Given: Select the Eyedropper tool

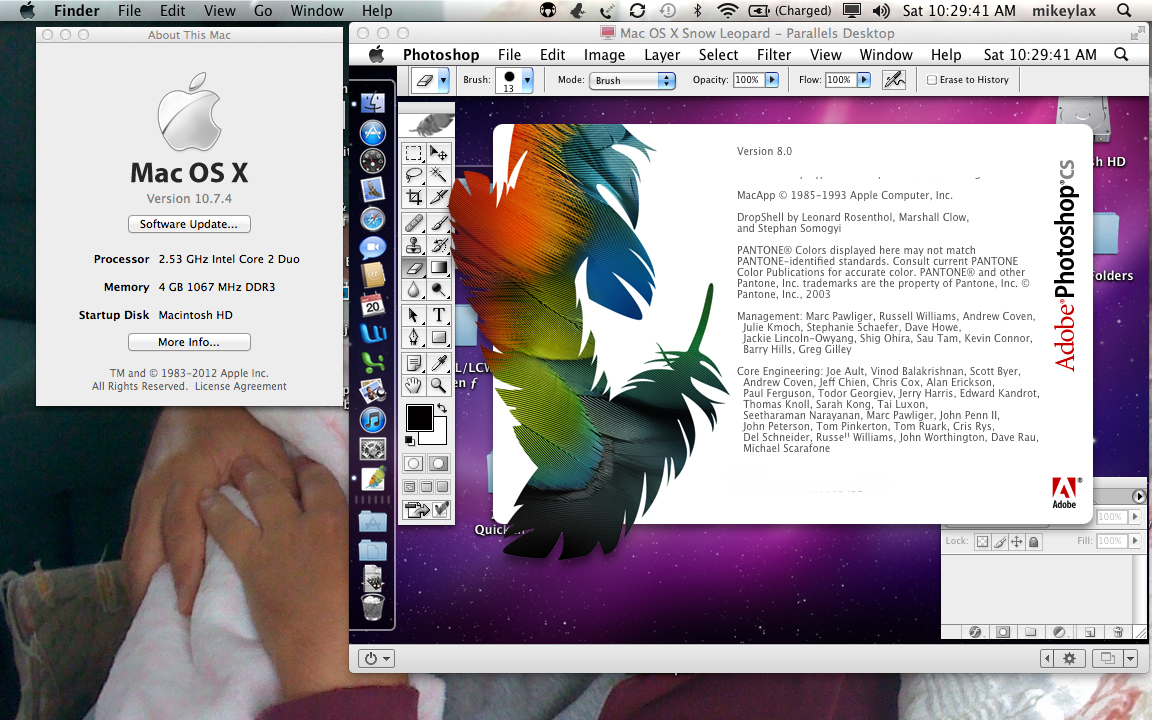Looking at the screenshot, I should [x=439, y=362].
